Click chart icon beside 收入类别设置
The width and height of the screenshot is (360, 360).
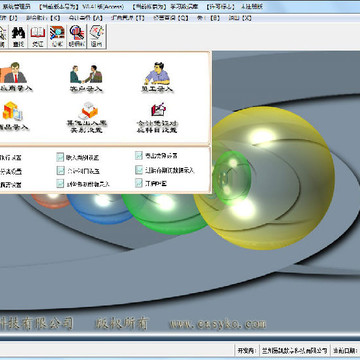pyautogui.click(x=60, y=157)
